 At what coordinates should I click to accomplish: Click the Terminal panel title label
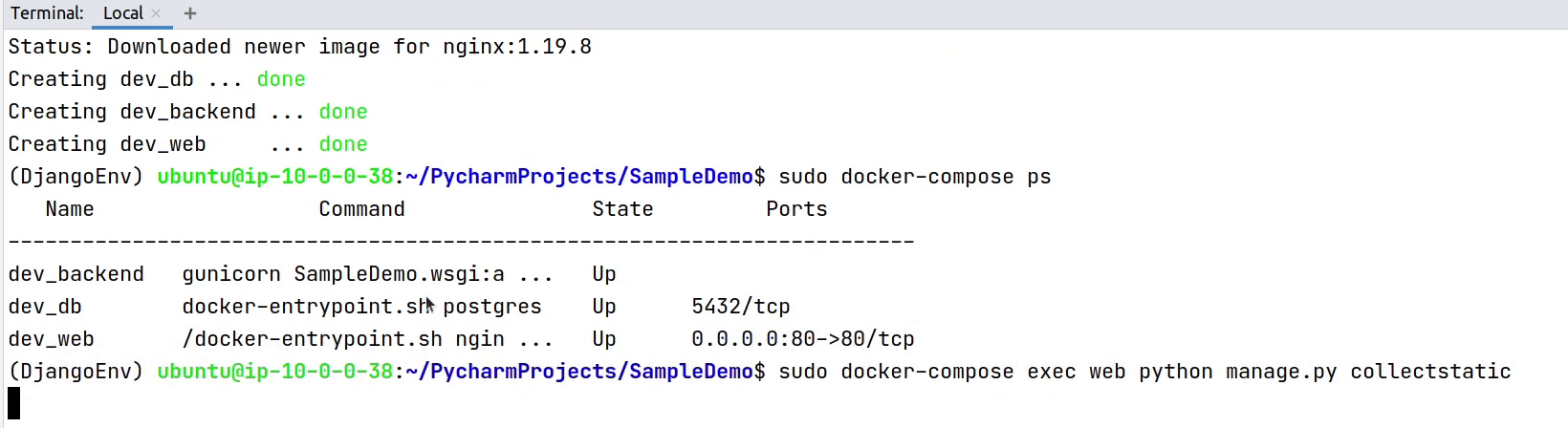pyautogui.click(x=47, y=13)
